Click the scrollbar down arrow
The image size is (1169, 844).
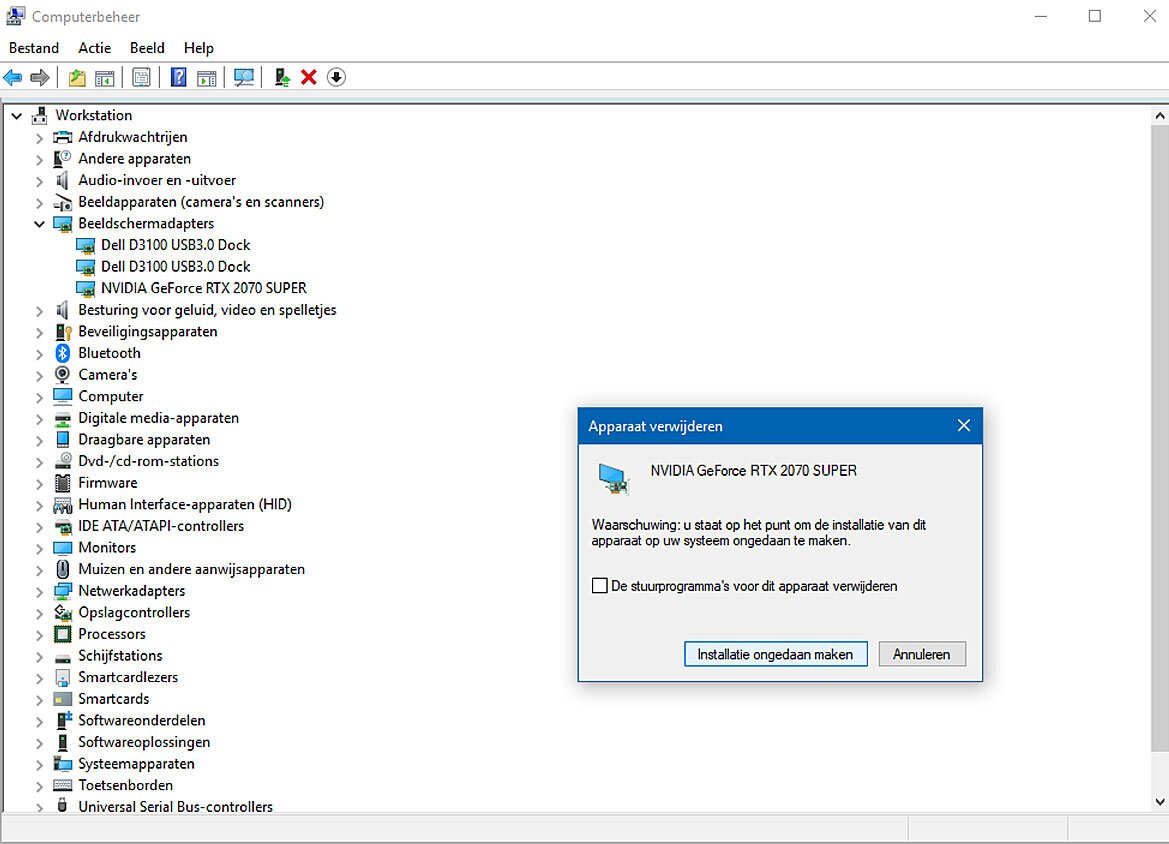pyautogui.click(x=1159, y=802)
